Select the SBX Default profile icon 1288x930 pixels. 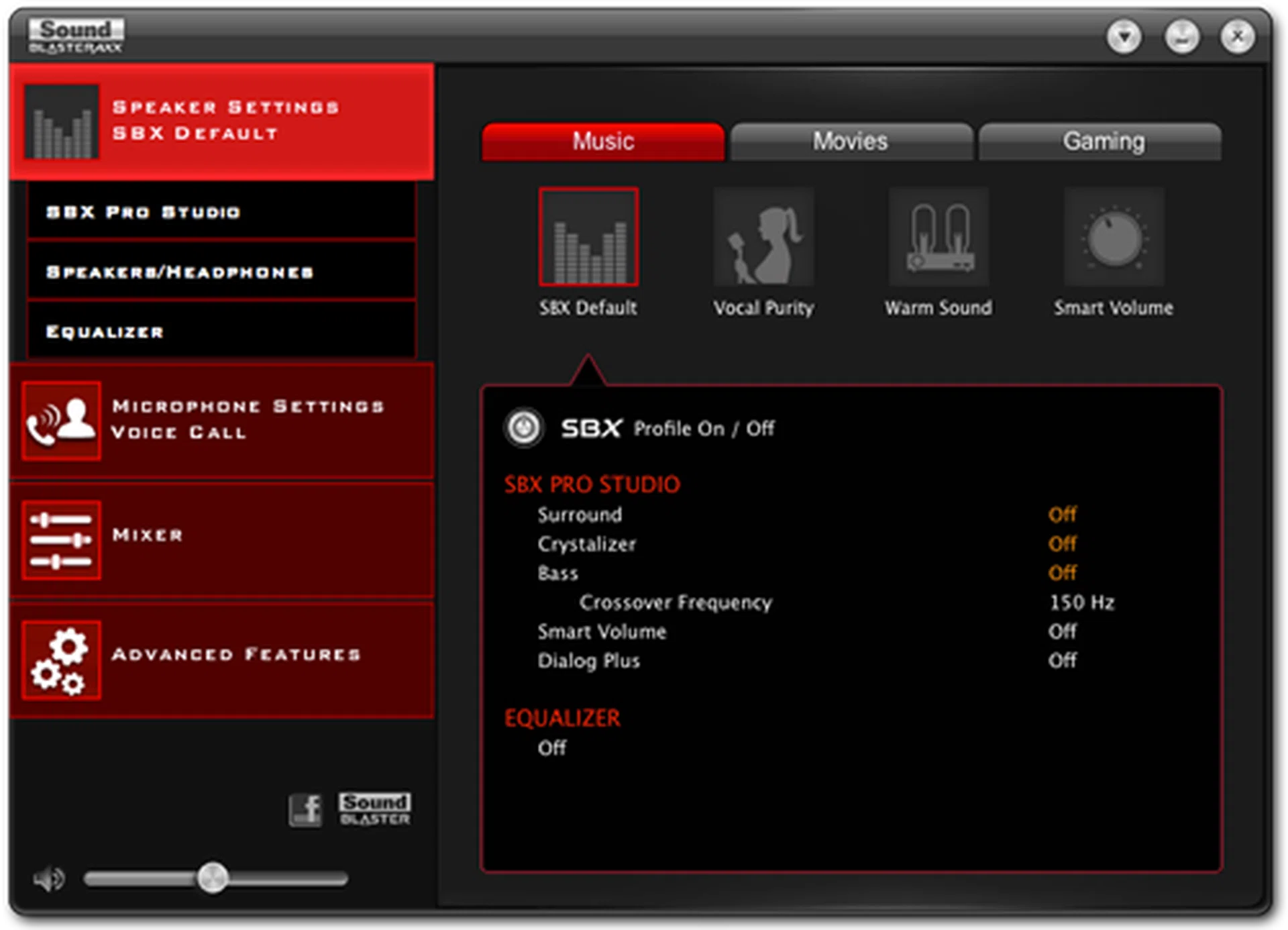point(588,237)
